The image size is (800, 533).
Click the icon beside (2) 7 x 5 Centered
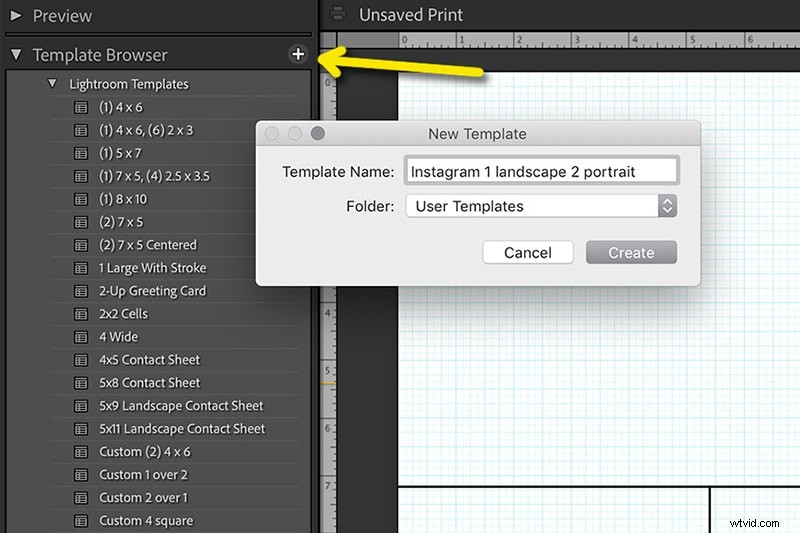81,245
